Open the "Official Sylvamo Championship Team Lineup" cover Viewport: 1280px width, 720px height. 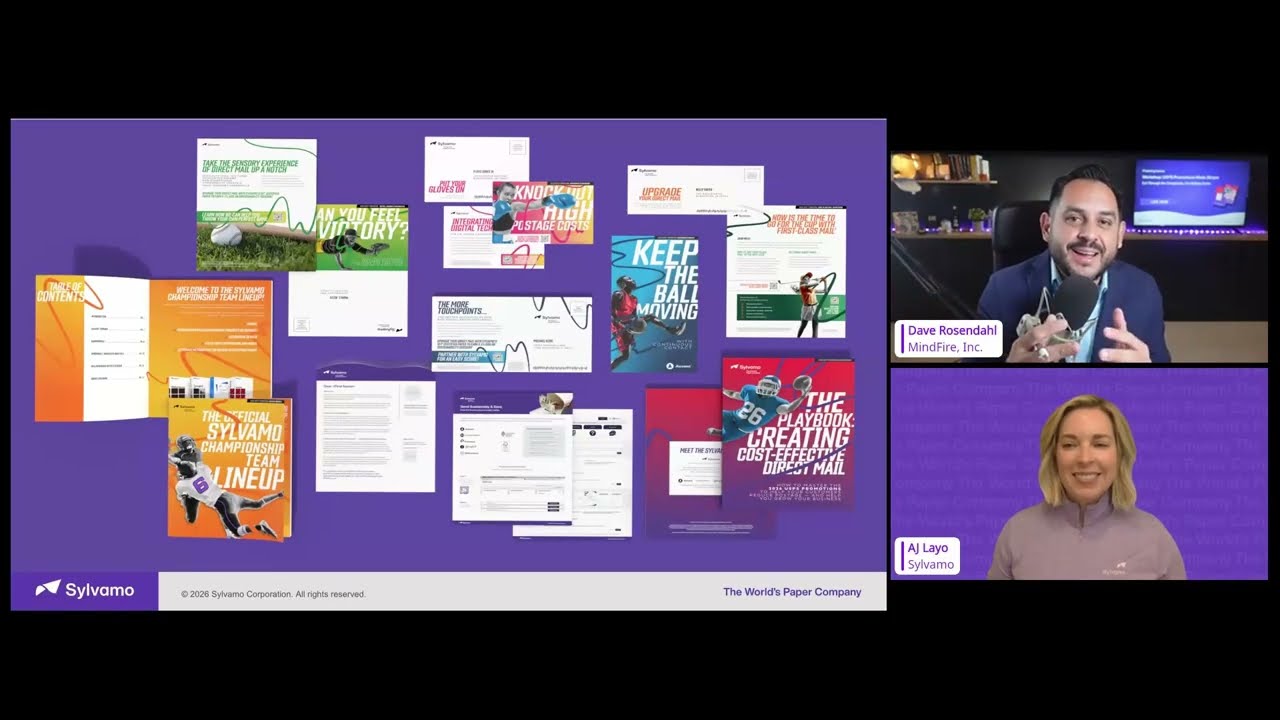click(x=229, y=468)
